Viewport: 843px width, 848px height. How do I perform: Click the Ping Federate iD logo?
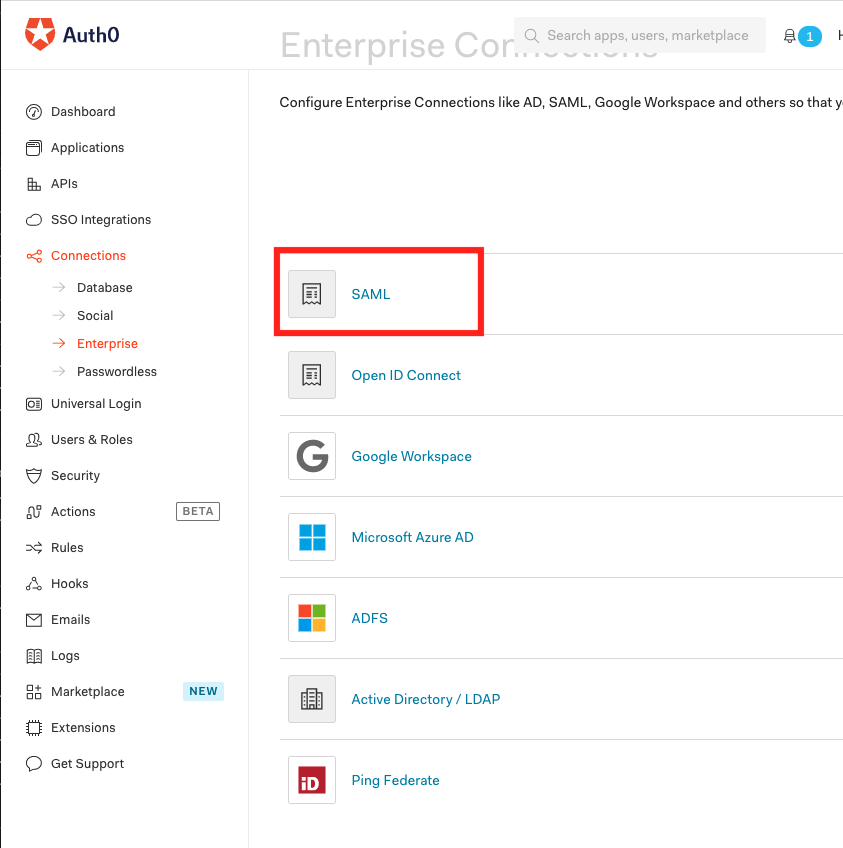[312, 780]
